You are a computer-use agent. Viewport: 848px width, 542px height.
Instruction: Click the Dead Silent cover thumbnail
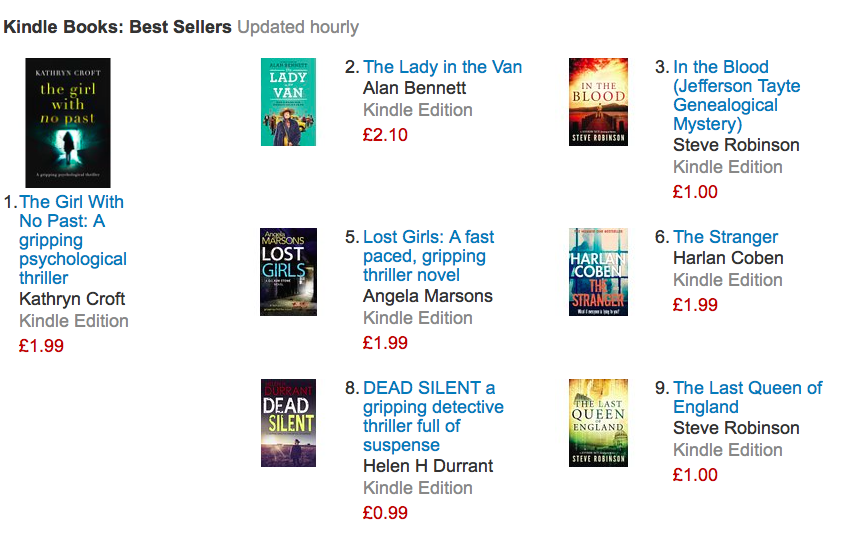(288, 423)
